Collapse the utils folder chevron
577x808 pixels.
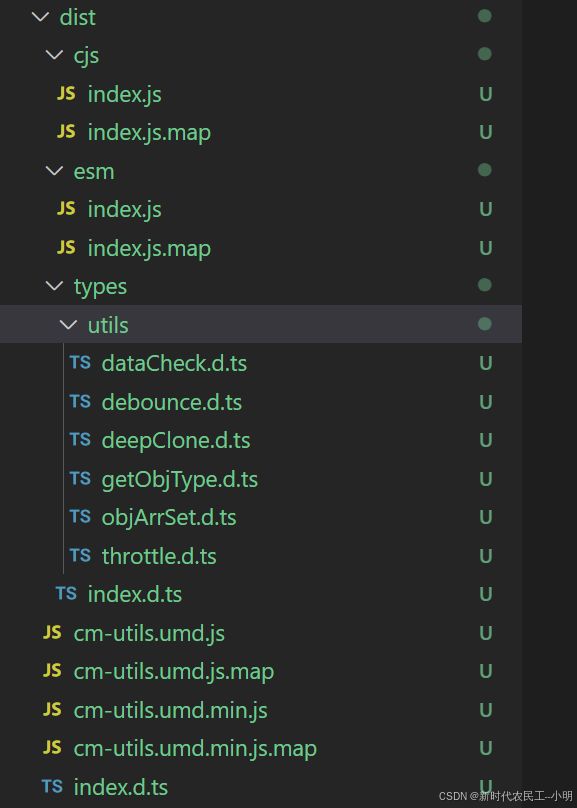point(68,325)
